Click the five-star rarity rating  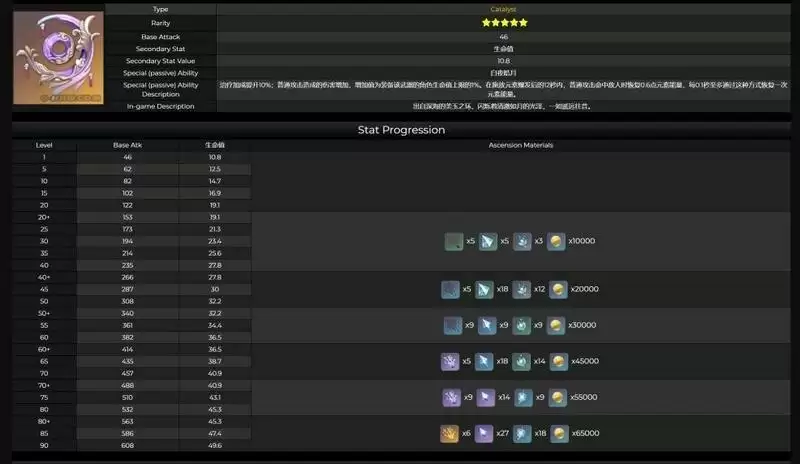tap(504, 22)
